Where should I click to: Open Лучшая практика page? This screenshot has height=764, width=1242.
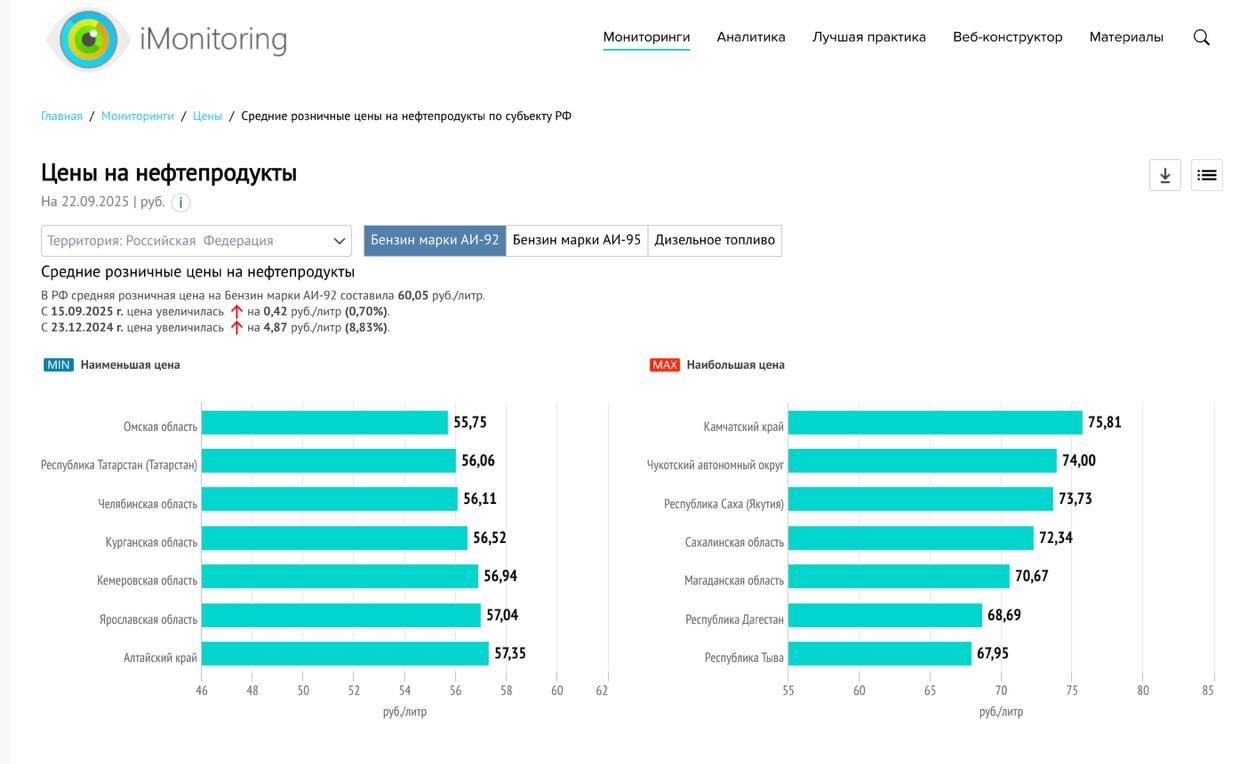(x=868, y=37)
